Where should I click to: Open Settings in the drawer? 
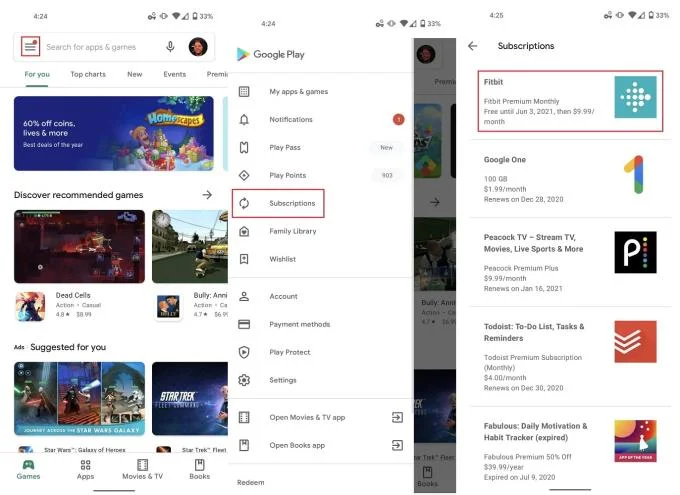pos(321,380)
